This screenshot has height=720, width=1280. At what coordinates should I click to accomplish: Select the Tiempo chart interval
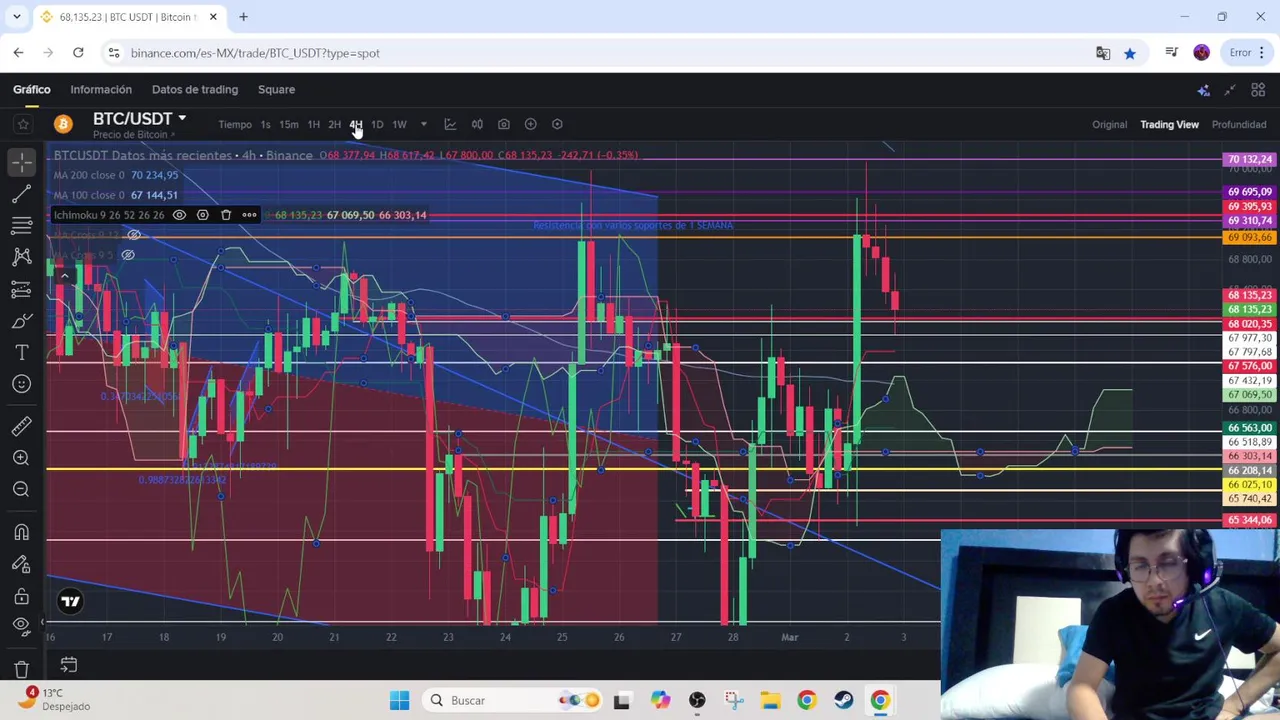235,124
